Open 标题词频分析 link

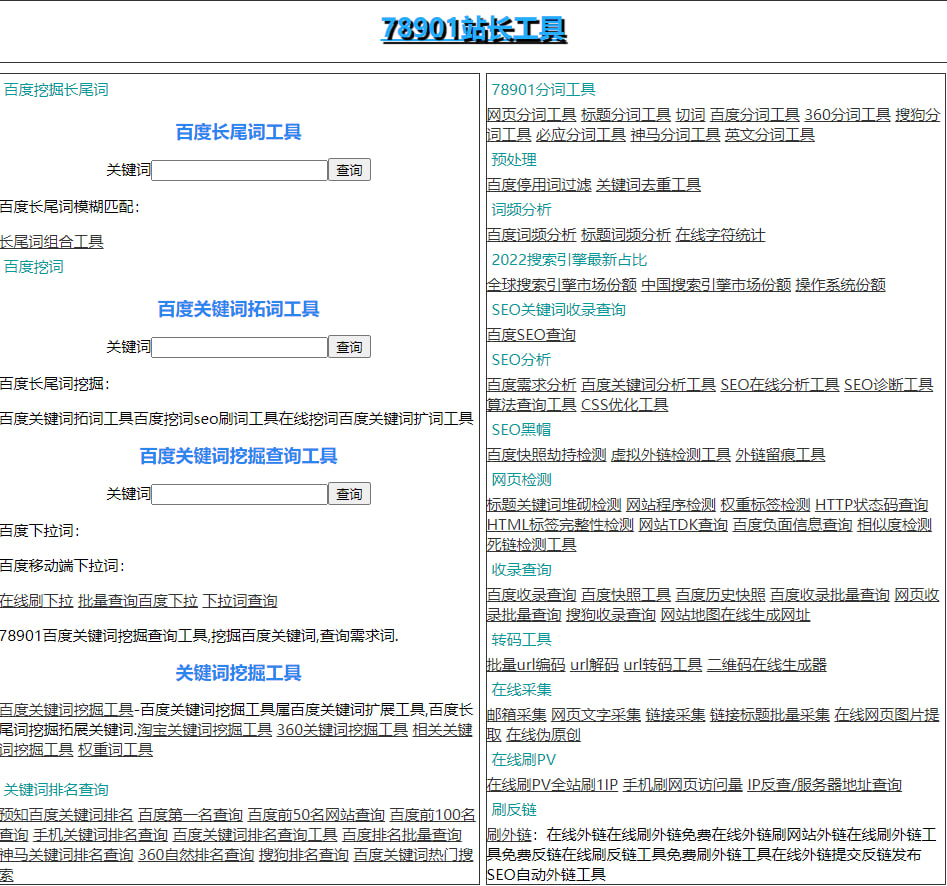[x=626, y=234]
